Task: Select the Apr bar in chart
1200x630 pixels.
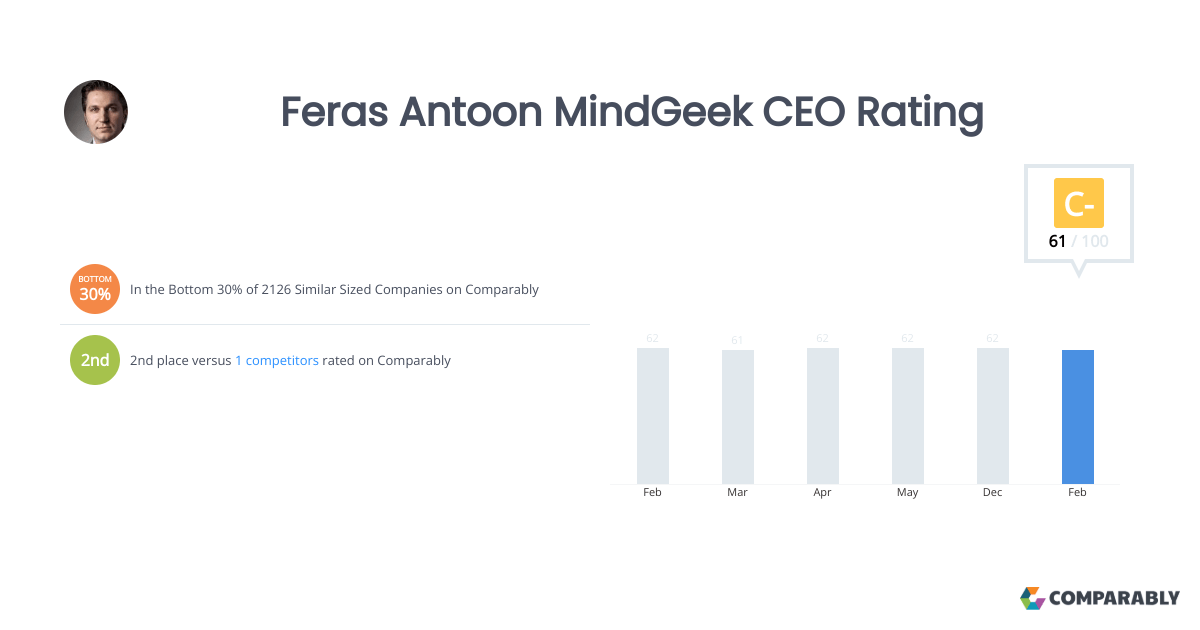Action: point(823,416)
